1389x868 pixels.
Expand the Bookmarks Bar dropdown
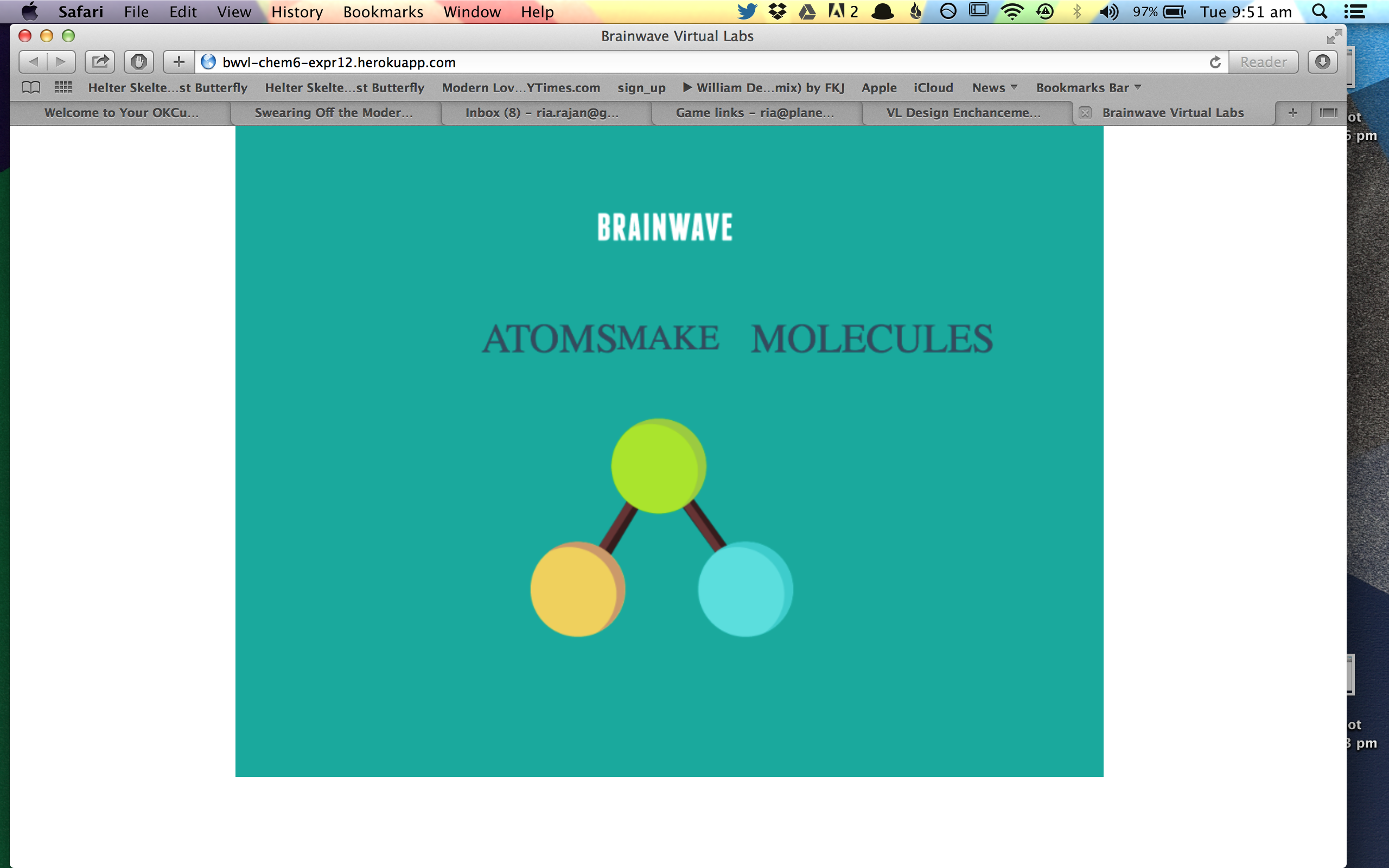tap(1088, 88)
